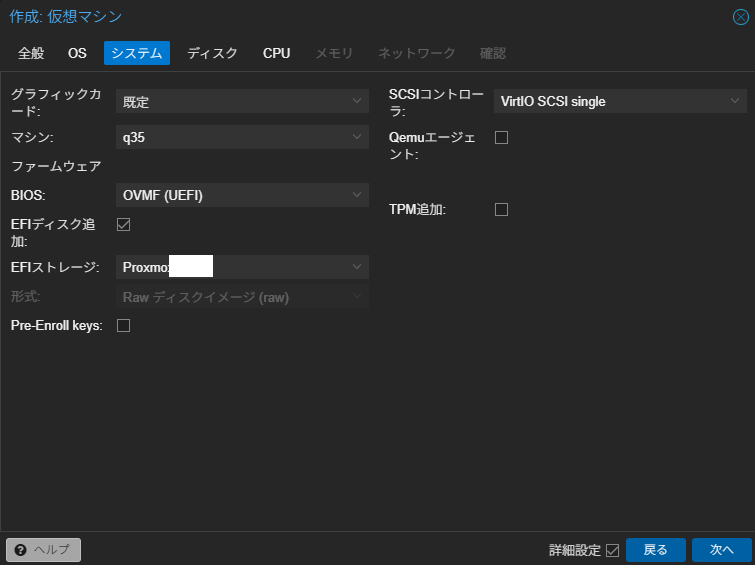
Task: Click the dialog title 作成: 仮想マシン
Action: (x=65, y=16)
